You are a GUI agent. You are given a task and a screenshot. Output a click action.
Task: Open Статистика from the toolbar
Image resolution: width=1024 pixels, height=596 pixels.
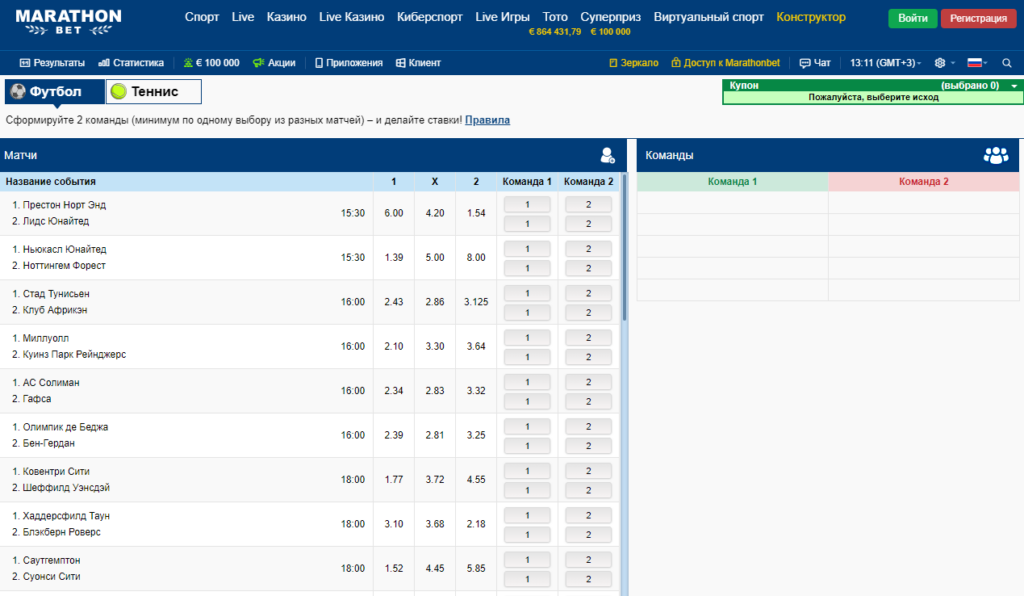(x=131, y=63)
